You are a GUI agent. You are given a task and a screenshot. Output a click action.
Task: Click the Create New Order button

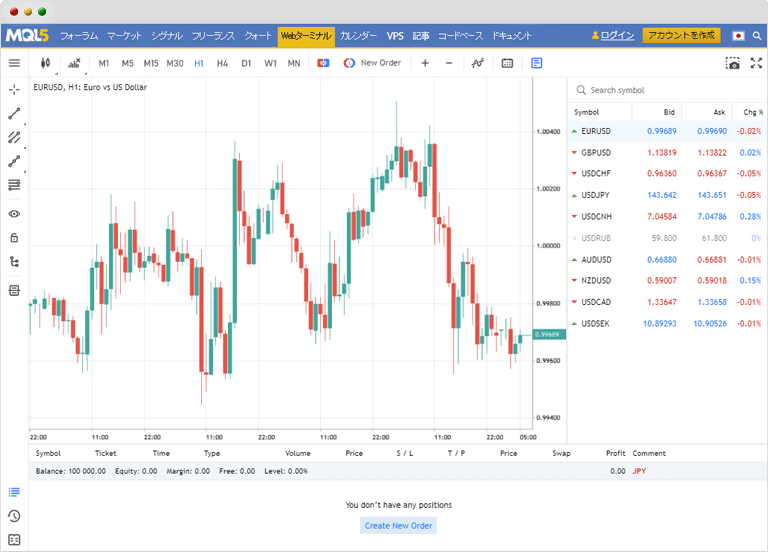coord(398,525)
